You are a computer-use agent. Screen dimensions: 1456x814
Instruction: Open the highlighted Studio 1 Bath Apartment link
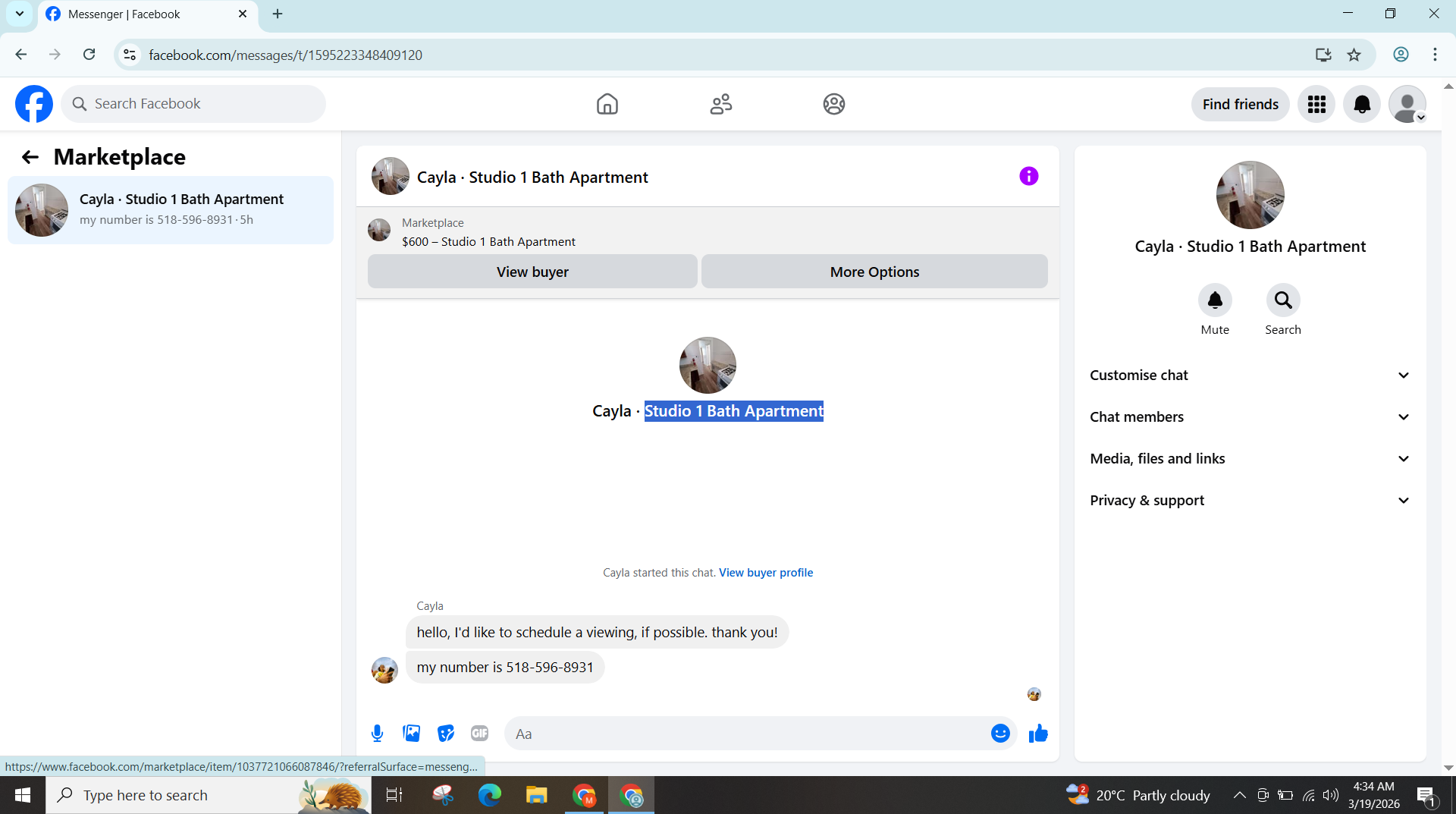click(x=733, y=411)
